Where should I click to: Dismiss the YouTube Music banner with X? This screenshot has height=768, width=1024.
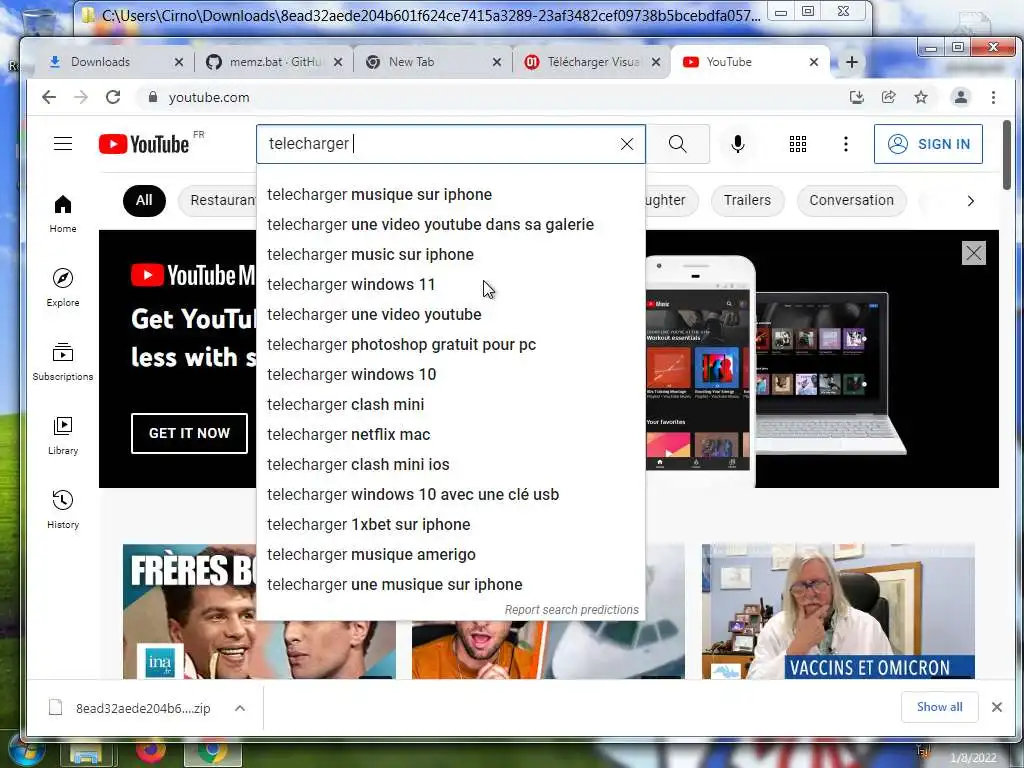(974, 253)
